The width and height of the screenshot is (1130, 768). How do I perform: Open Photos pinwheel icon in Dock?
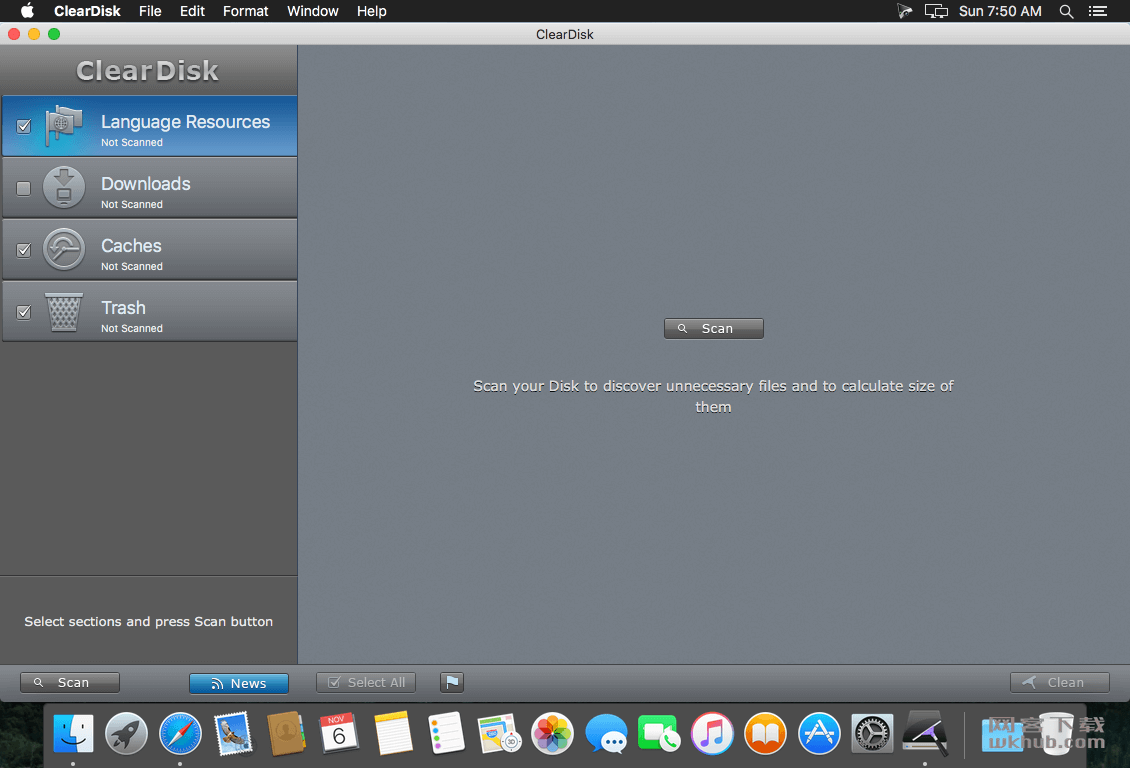[552, 733]
